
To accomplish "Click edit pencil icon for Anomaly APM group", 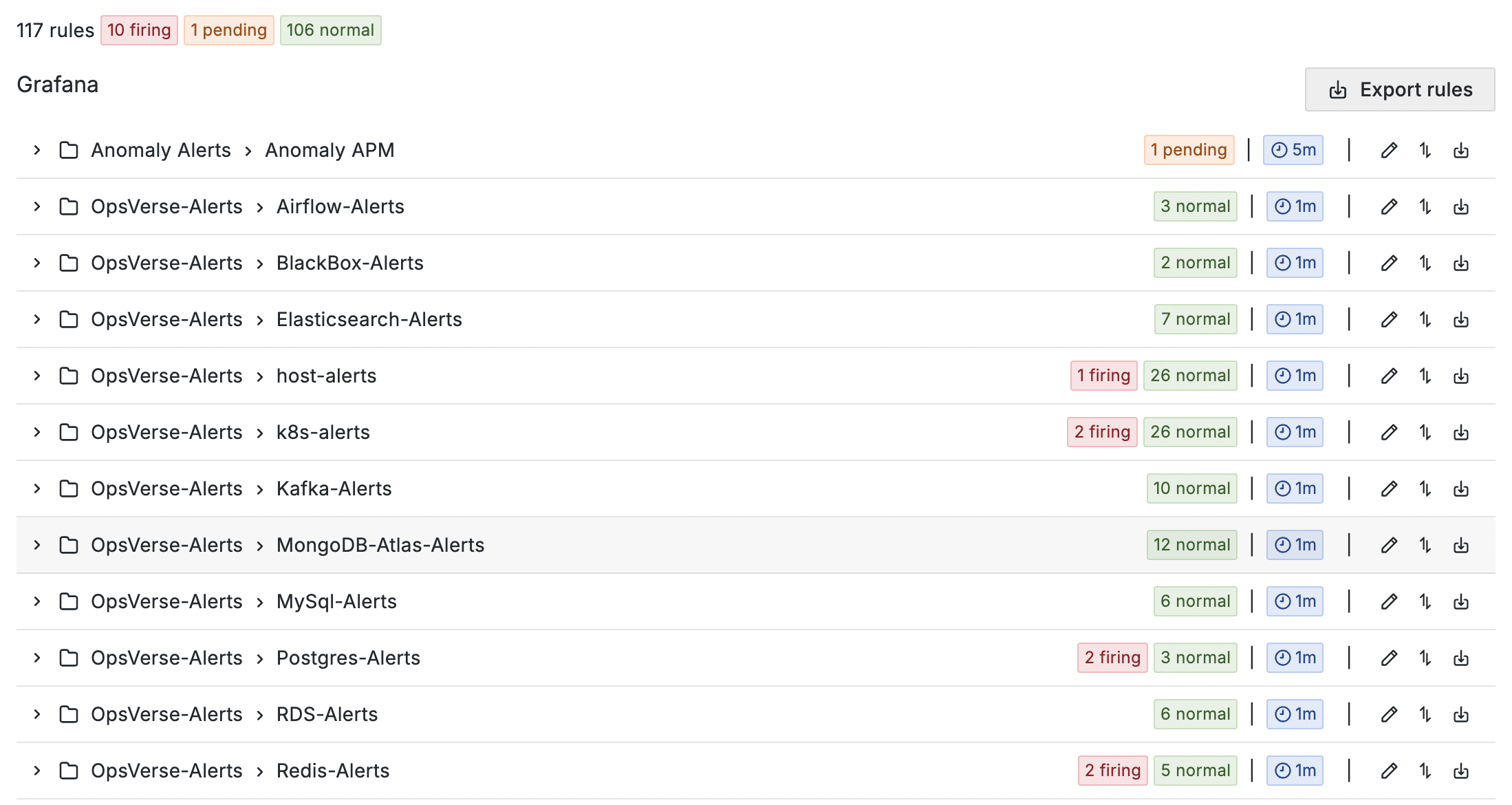I will pos(1389,150).
